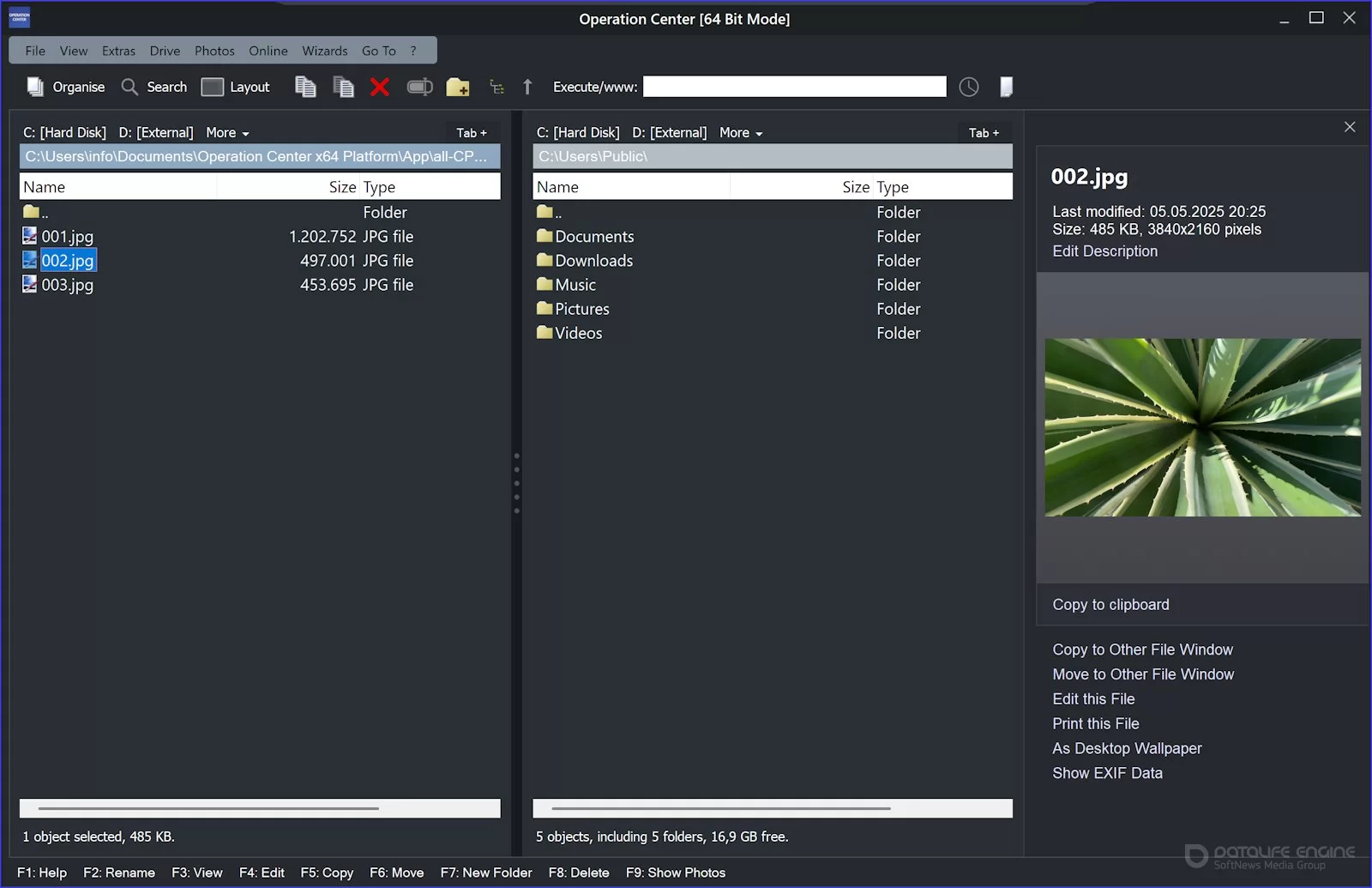
Task: Open the Wizards menu
Action: (324, 51)
